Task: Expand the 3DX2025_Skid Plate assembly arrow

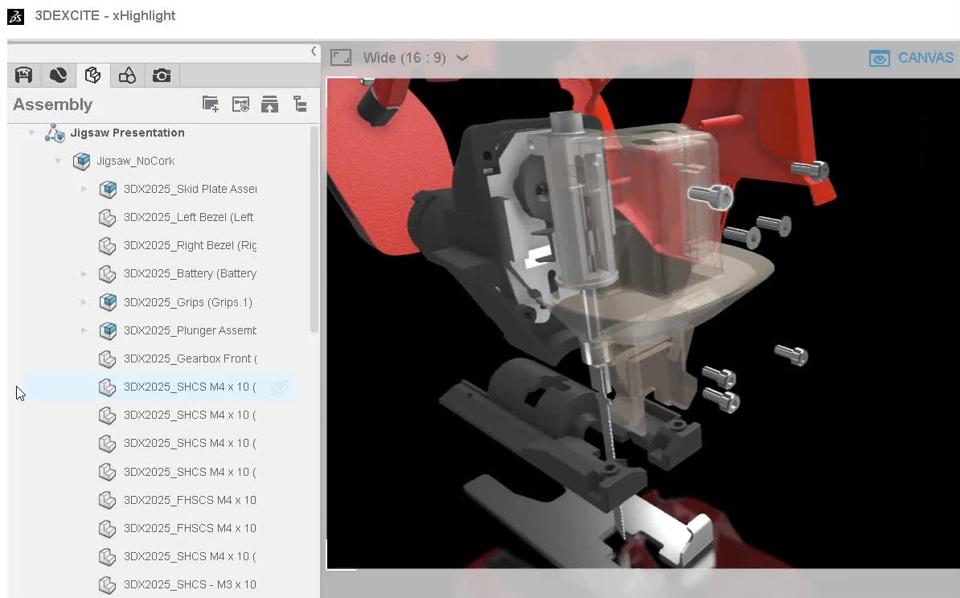Action: 84,189
